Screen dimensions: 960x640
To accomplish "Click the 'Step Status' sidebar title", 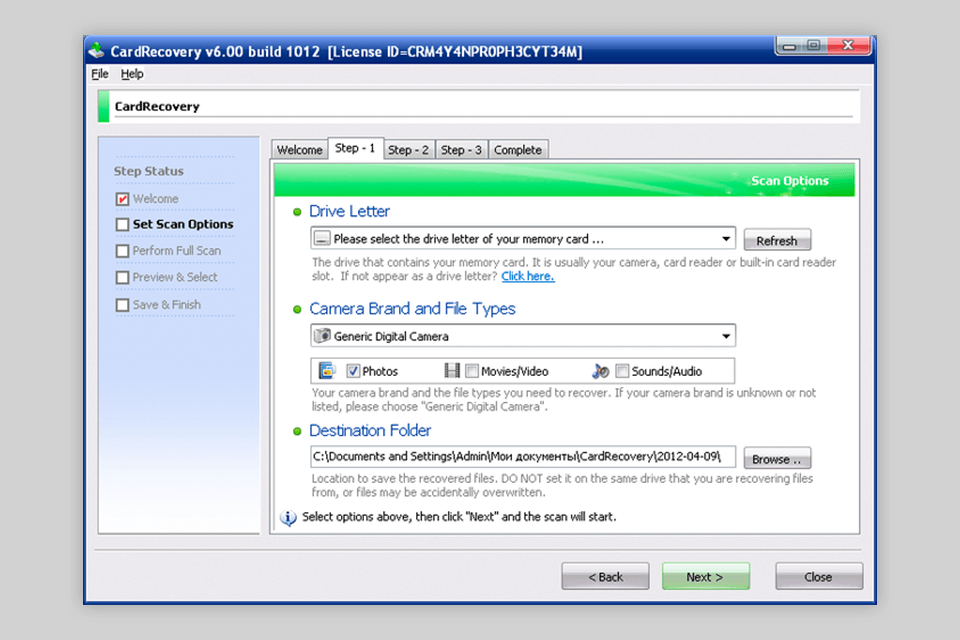I will pos(149,171).
